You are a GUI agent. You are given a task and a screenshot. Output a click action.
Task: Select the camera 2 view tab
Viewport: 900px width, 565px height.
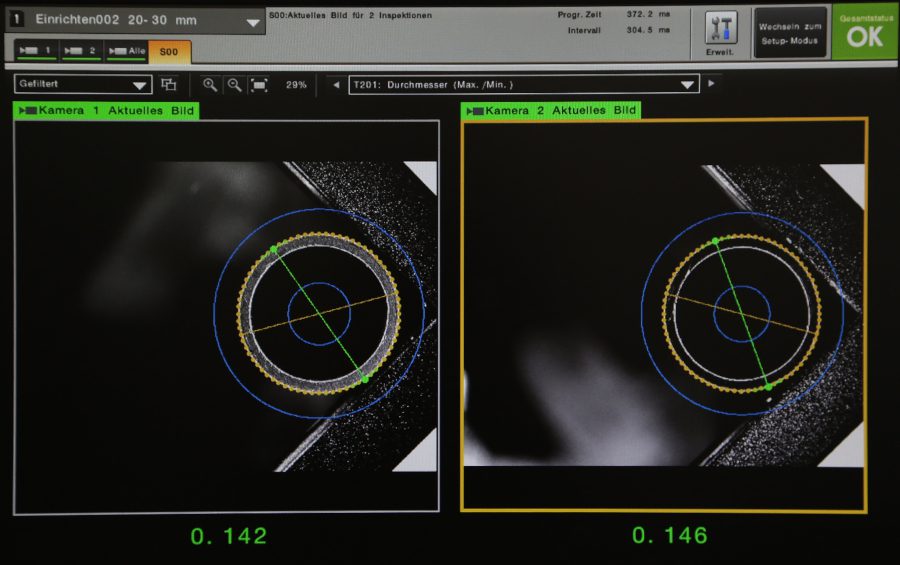(81, 51)
